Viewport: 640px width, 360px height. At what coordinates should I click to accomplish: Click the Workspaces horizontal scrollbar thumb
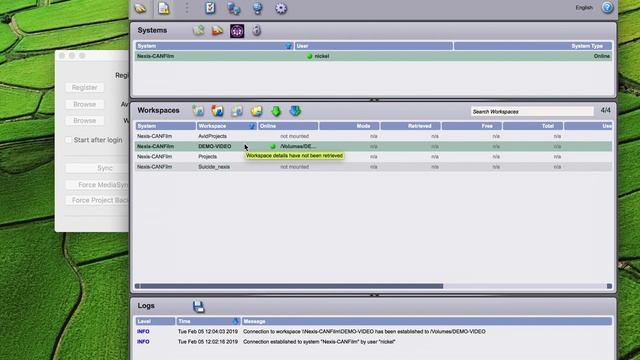(x=291, y=286)
